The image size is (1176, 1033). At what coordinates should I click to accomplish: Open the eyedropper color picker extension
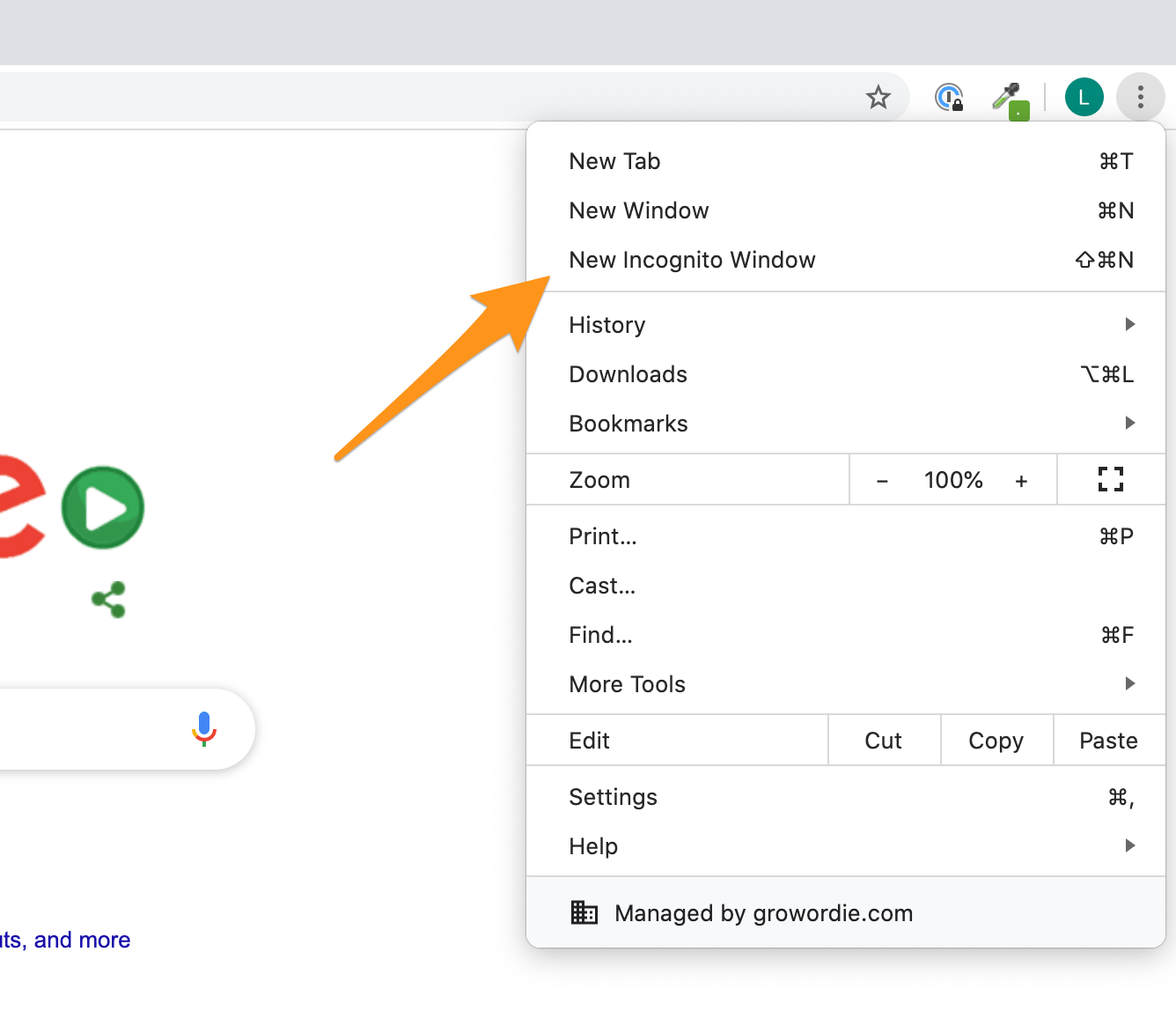click(x=1006, y=98)
